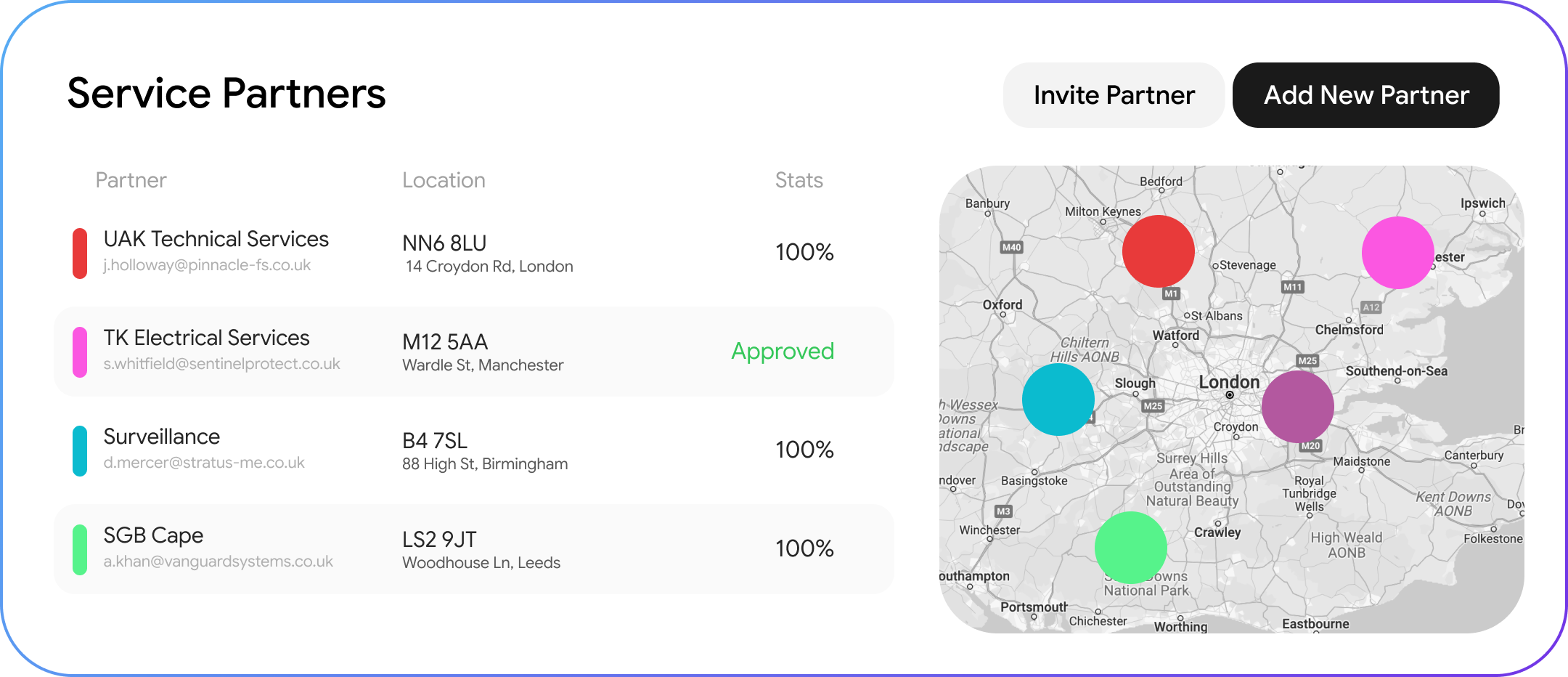Open email link j.holloway@pinnacle-fs.co.uk
This screenshot has height=677, width=1568.
click(x=207, y=265)
